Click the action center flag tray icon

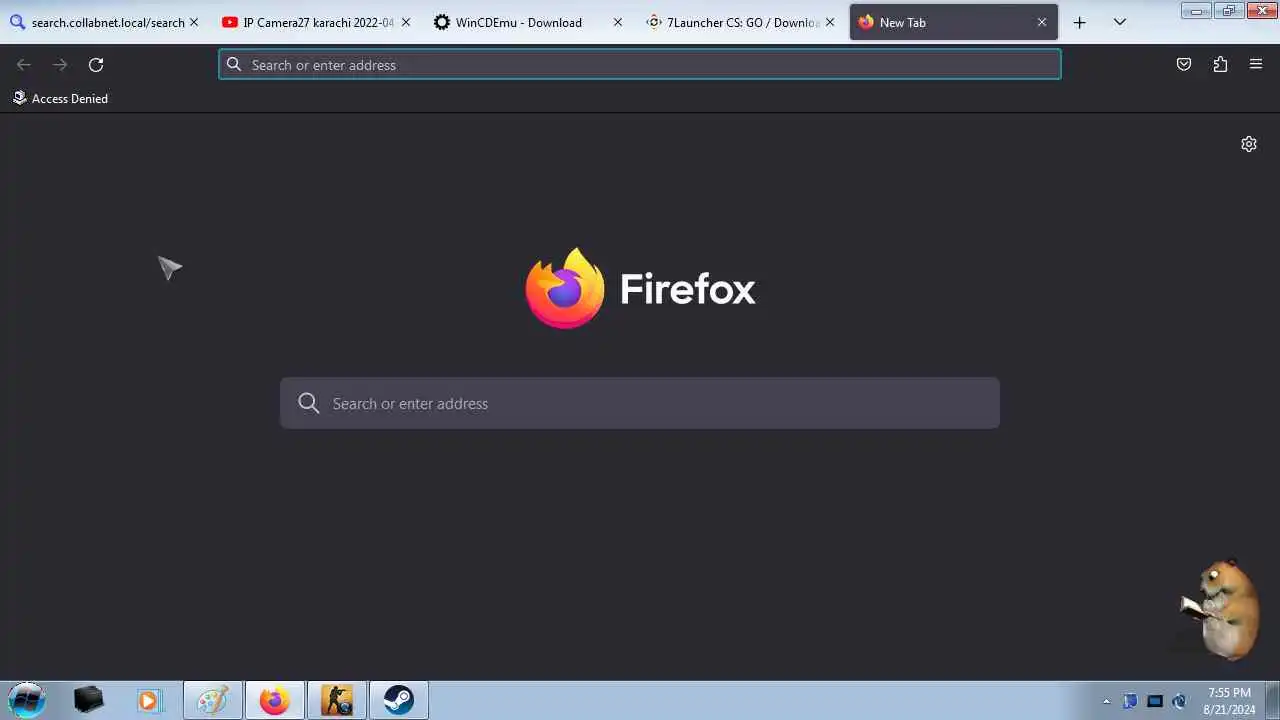tap(1130, 701)
